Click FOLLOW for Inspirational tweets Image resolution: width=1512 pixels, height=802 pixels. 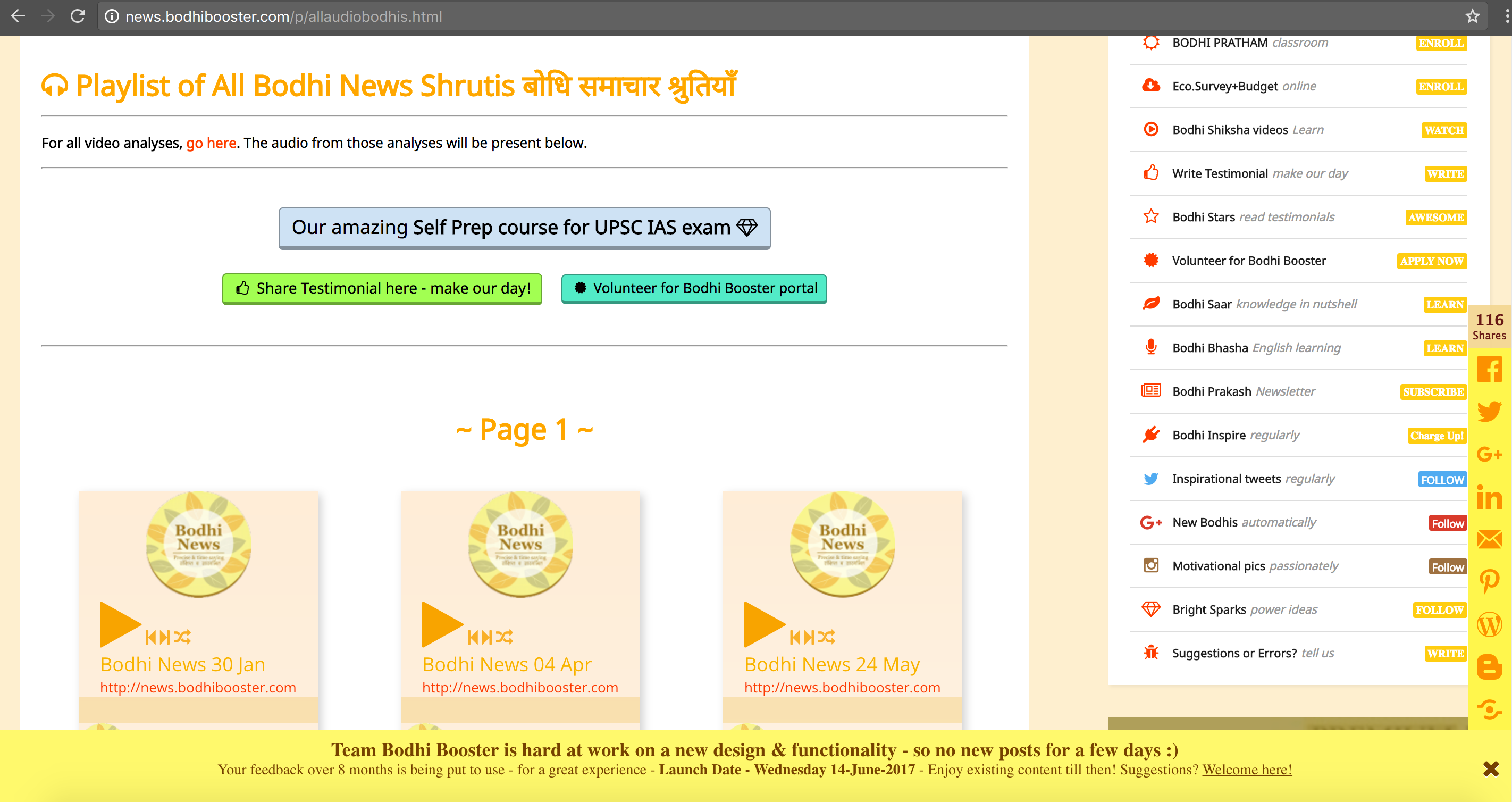click(x=1442, y=480)
